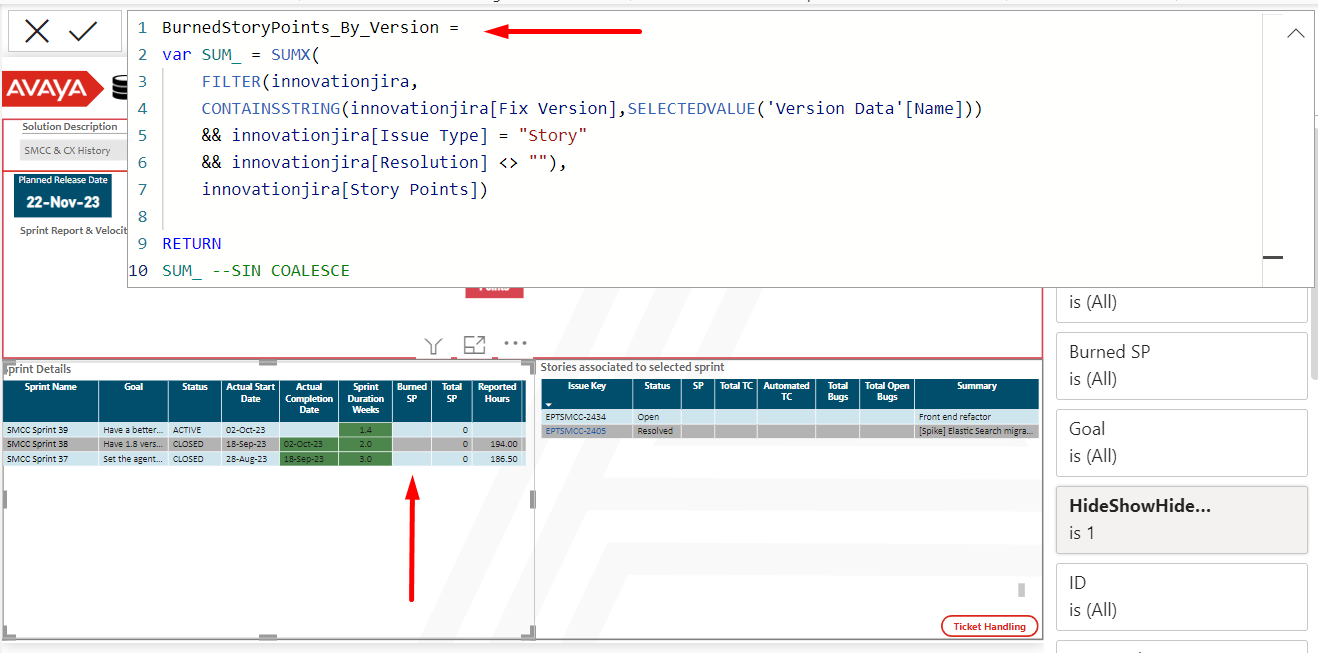The height and width of the screenshot is (653, 1318).
Task: Open the visual's More options ellipsis
Action: (x=515, y=343)
